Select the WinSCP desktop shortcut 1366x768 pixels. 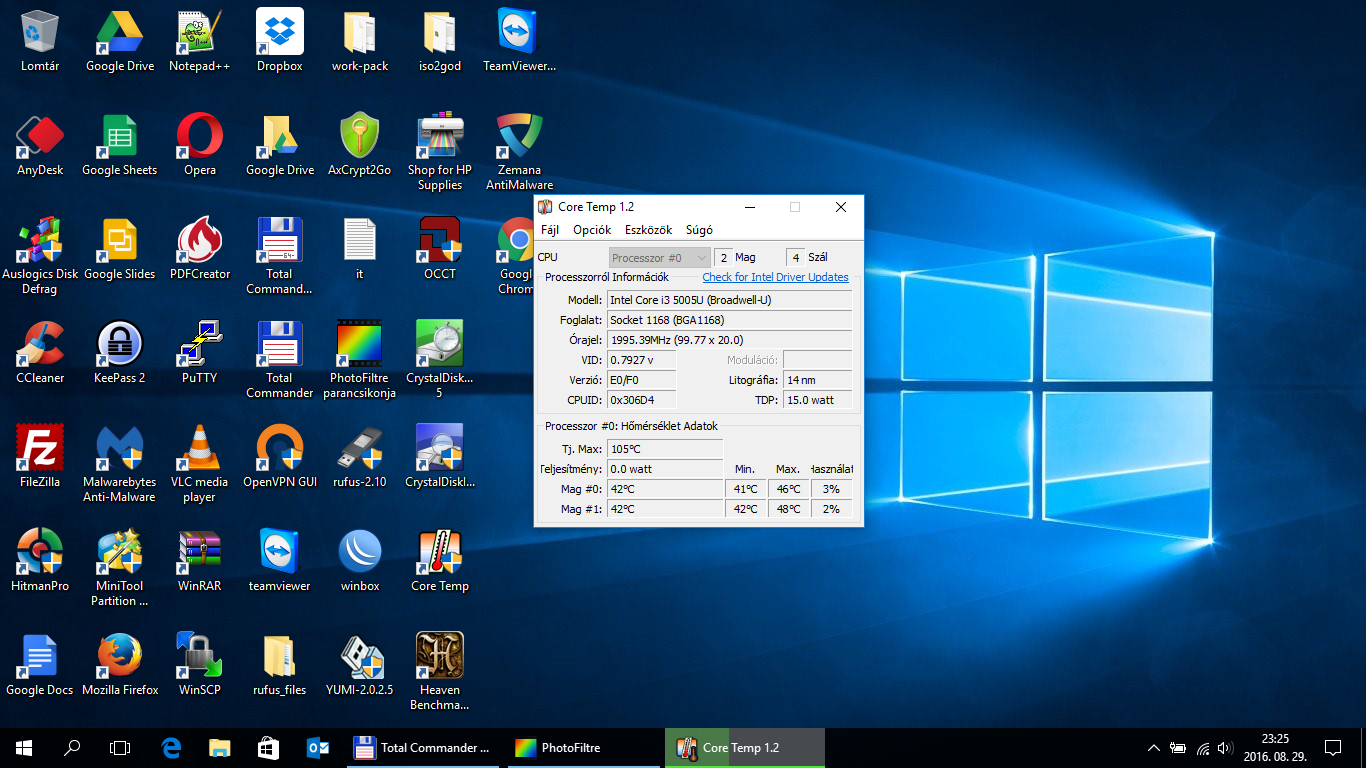[x=200, y=657]
